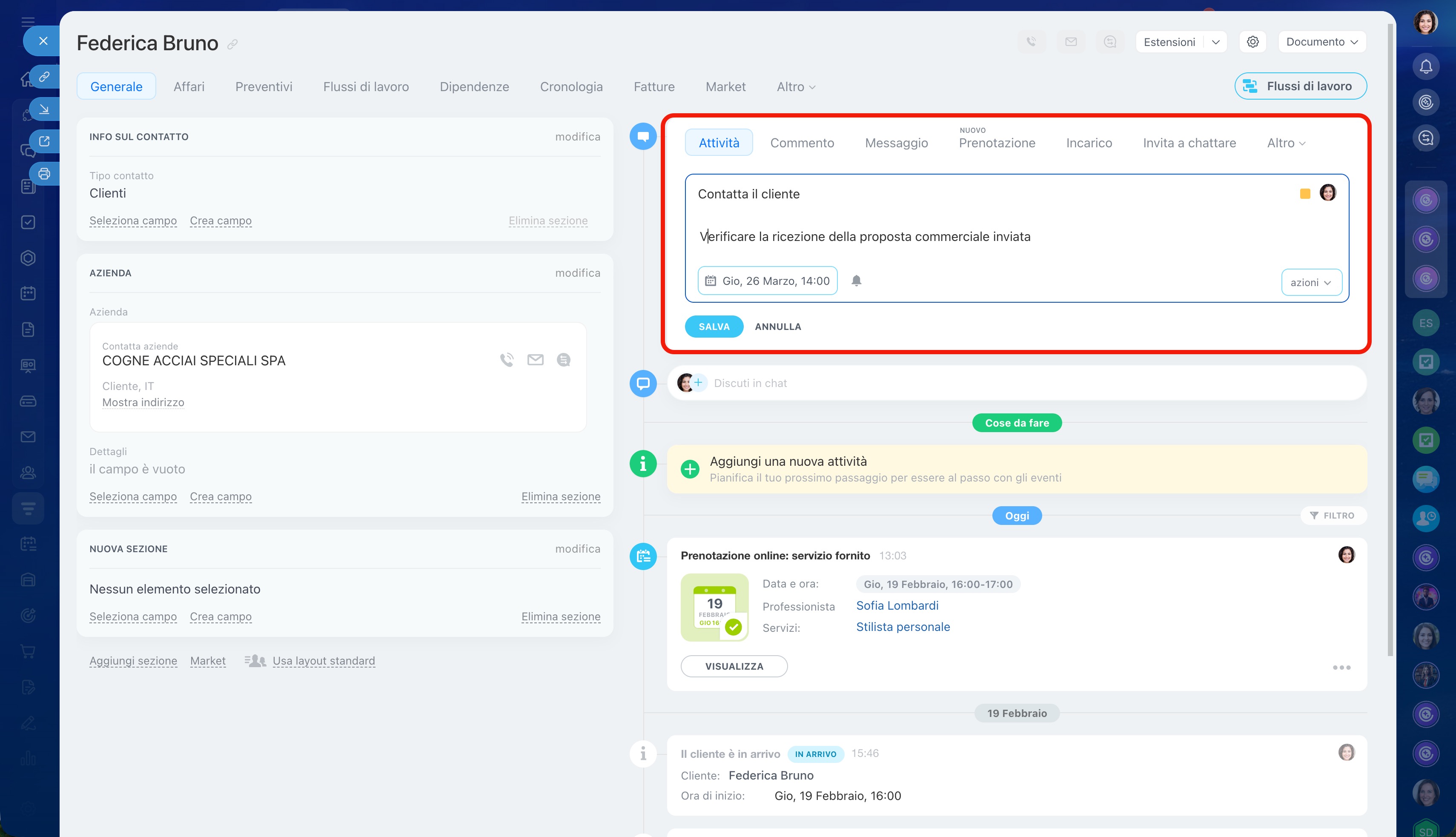Click green plus icon to add activity
Screen dimensions: 1456x837
coord(690,469)
